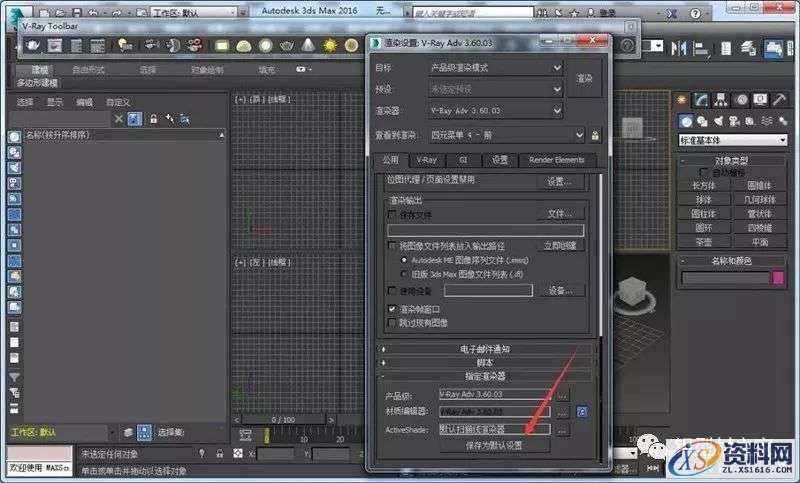Select Autodesk ME 图像序列文件 radio button
The image size is (800, 483).
coord(404,260)
